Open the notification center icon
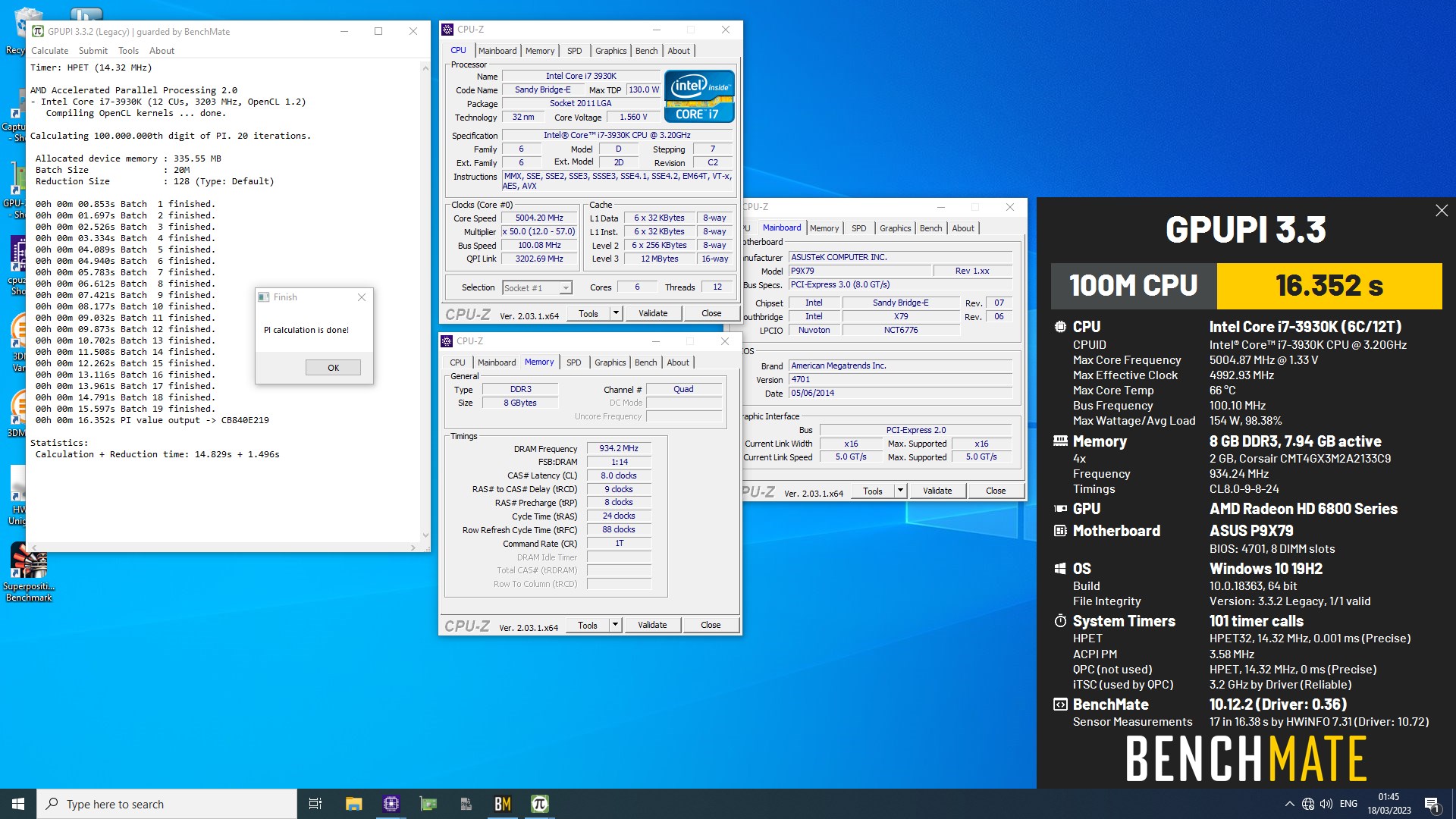Screen dimensions: 1456x819 point(1431,804)
